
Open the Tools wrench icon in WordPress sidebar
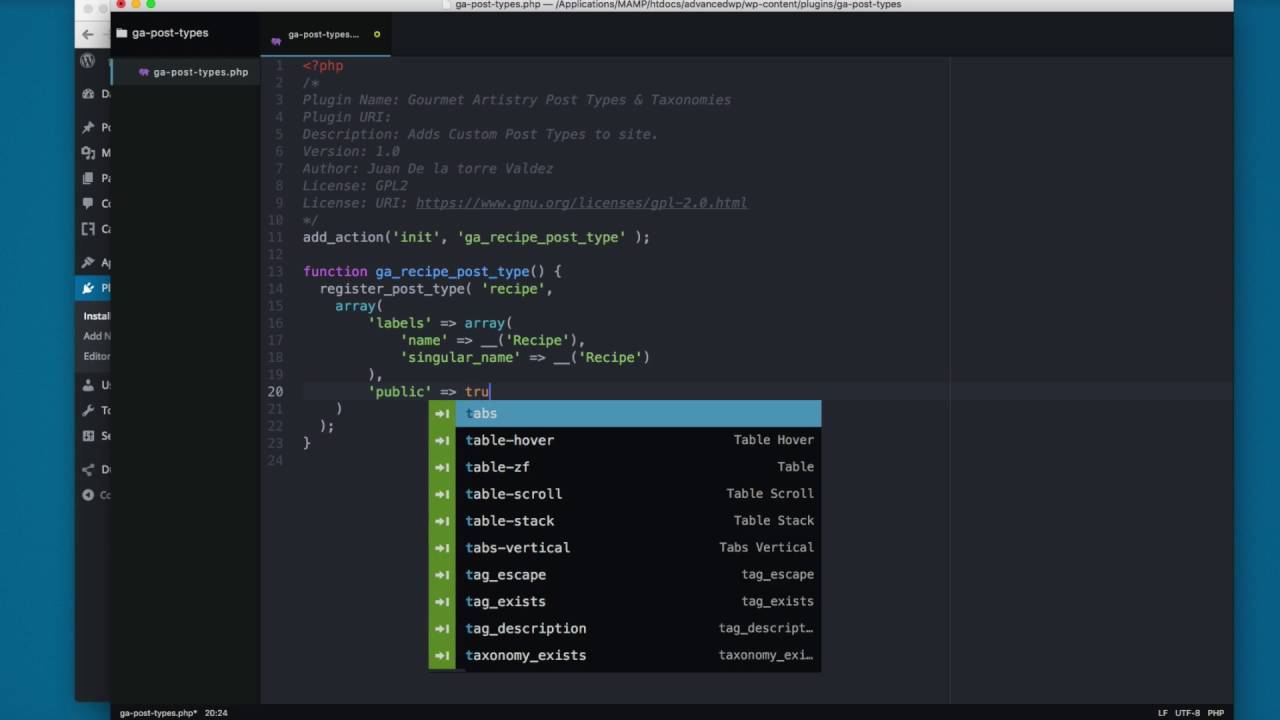coord(89,410)
